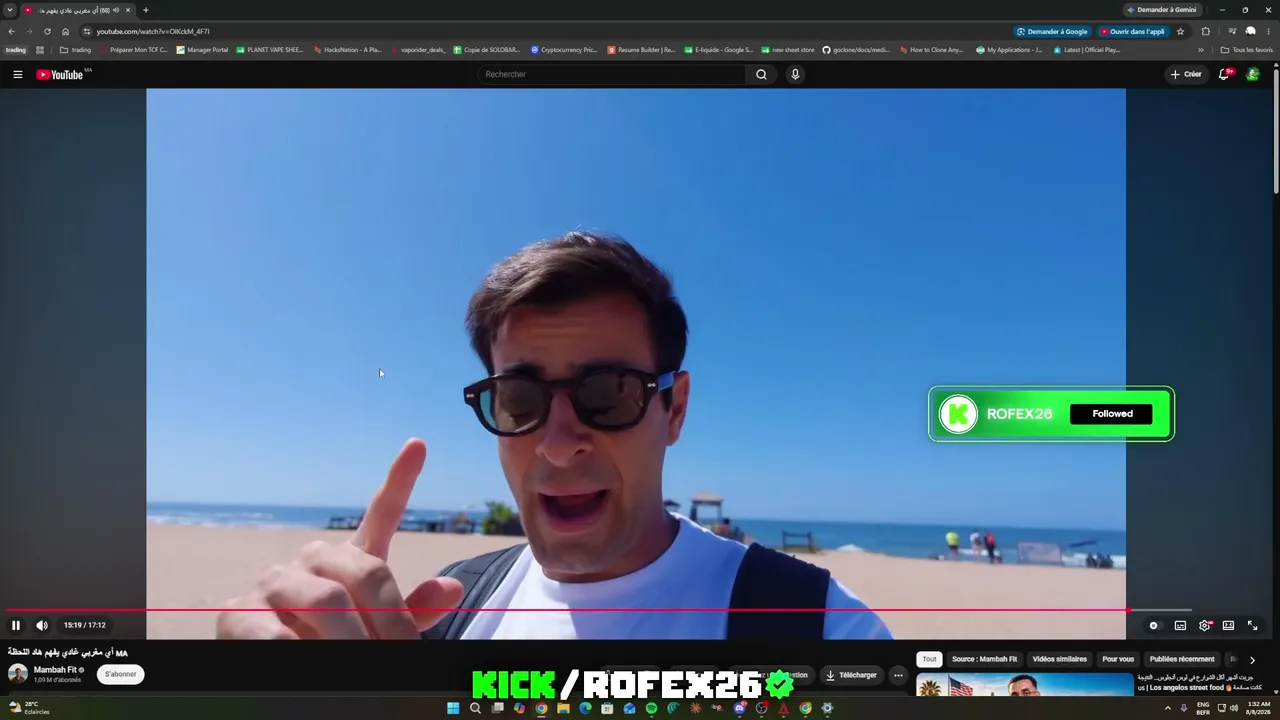Image resolution: width=1280 pixels, height=720 pixels.
Task: Select the Source : Mambah Fit chip
Action: [984, 659]
